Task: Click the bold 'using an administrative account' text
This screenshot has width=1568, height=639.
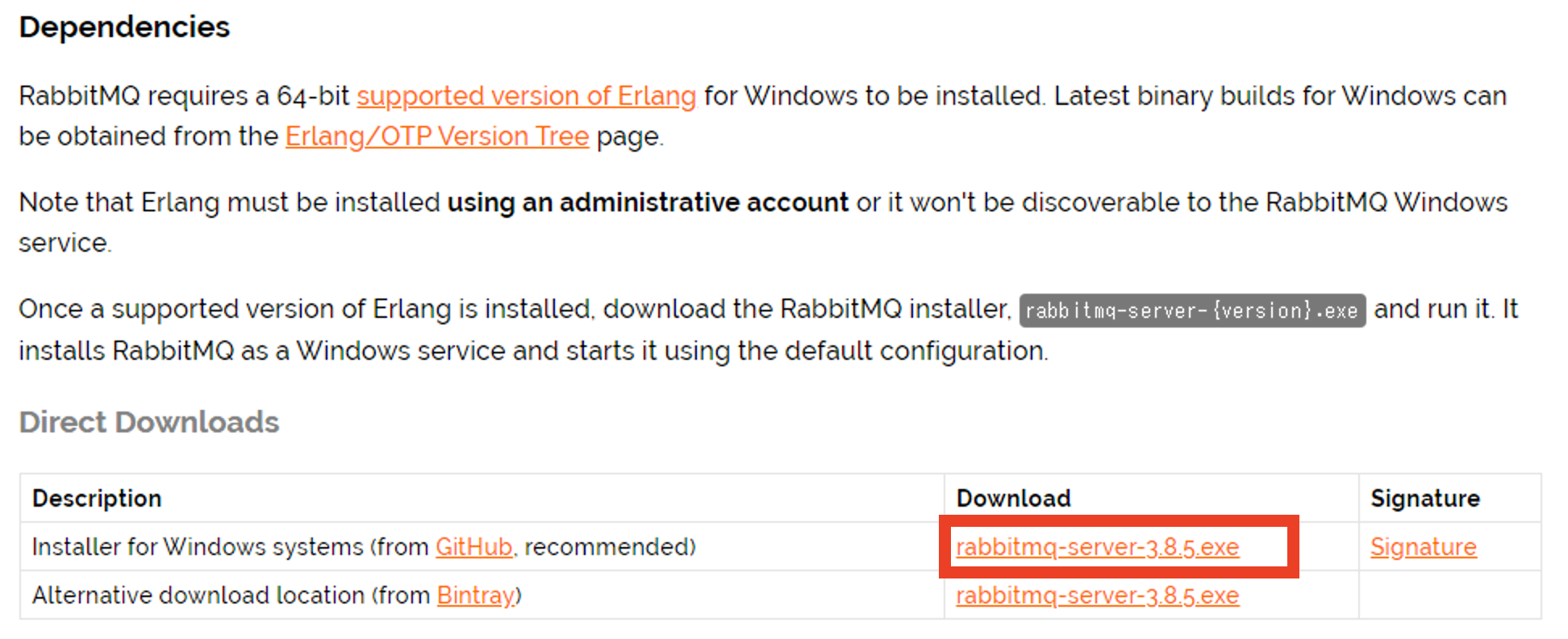Action: (x=648, y=203)
